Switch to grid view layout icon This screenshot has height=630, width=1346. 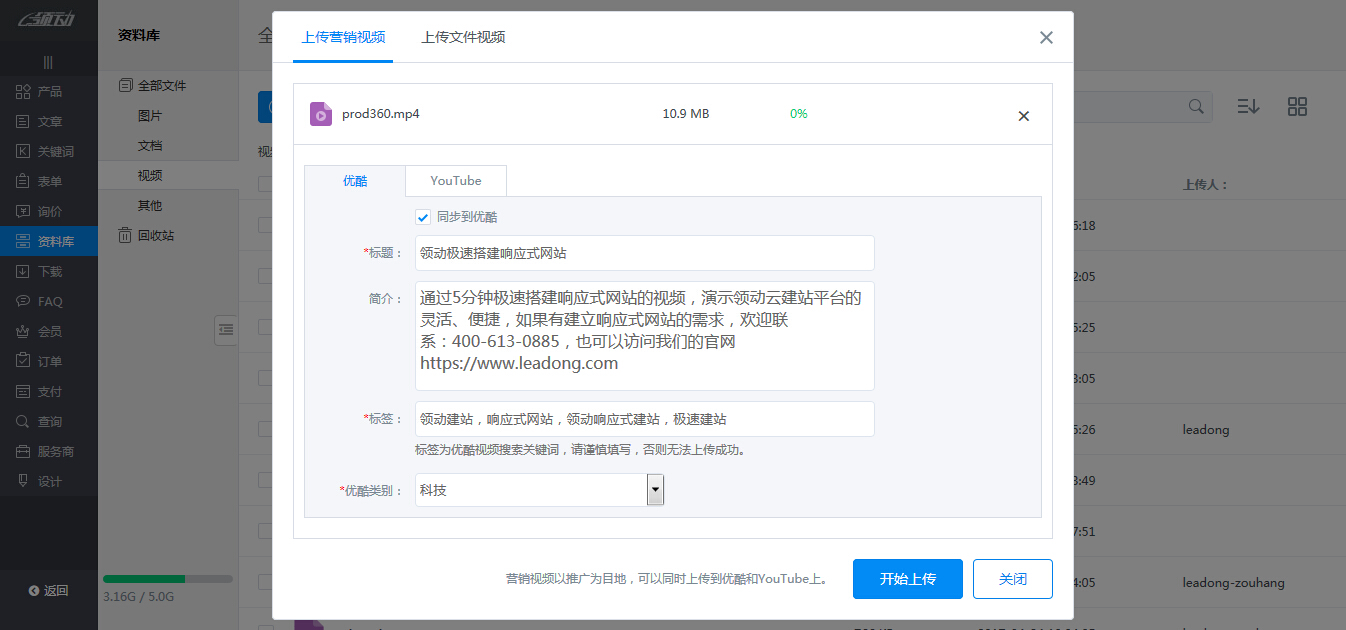tap(1297, 106)
